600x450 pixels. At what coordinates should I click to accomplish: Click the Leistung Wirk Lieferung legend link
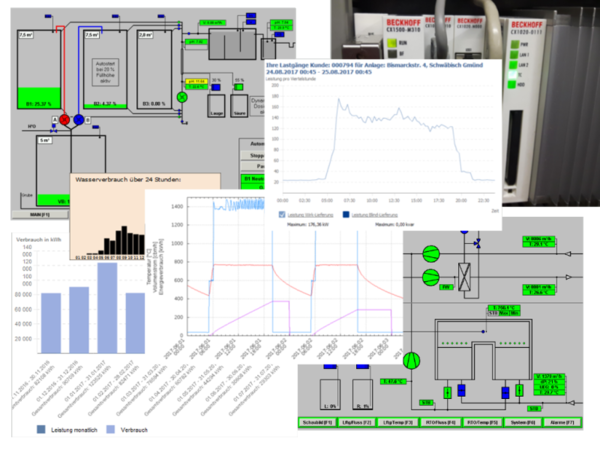tap(310, 215)
